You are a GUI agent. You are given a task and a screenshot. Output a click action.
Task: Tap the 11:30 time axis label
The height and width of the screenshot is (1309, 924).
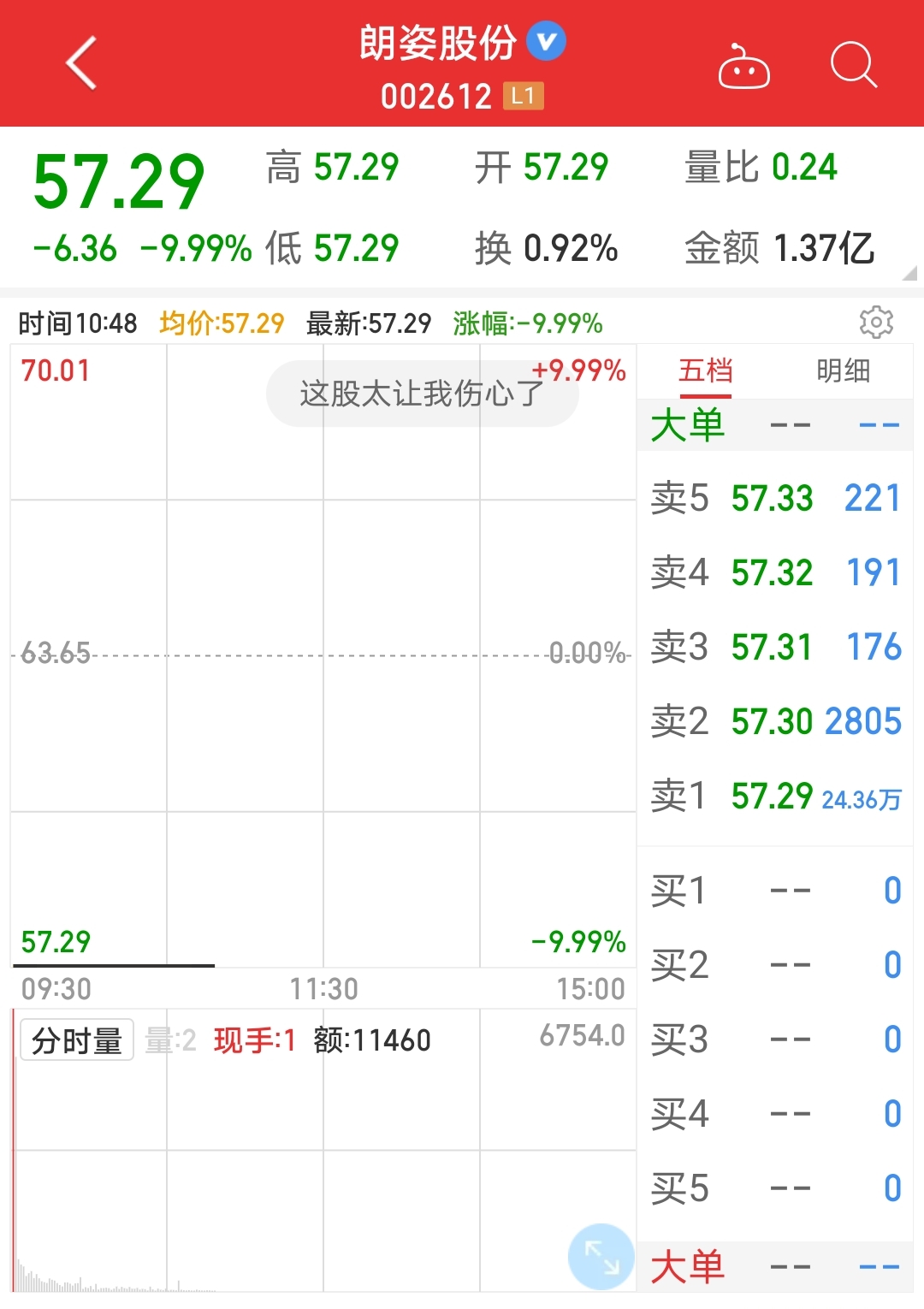point(323,989)
